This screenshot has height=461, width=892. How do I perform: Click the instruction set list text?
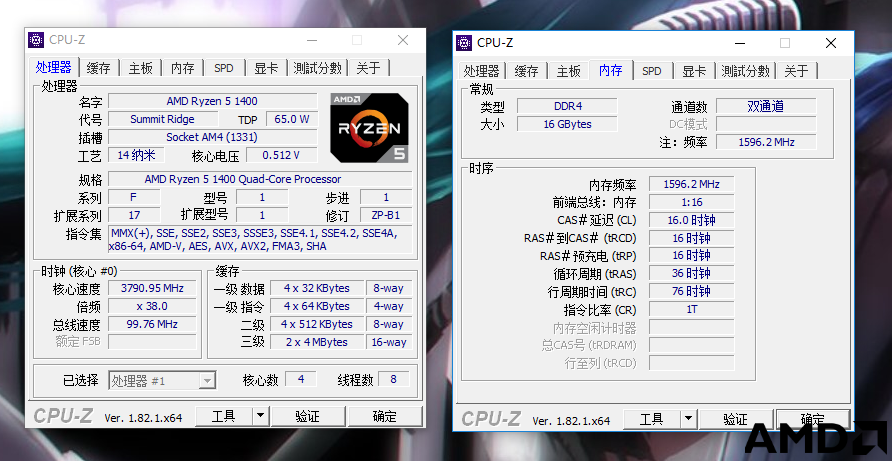260,240
